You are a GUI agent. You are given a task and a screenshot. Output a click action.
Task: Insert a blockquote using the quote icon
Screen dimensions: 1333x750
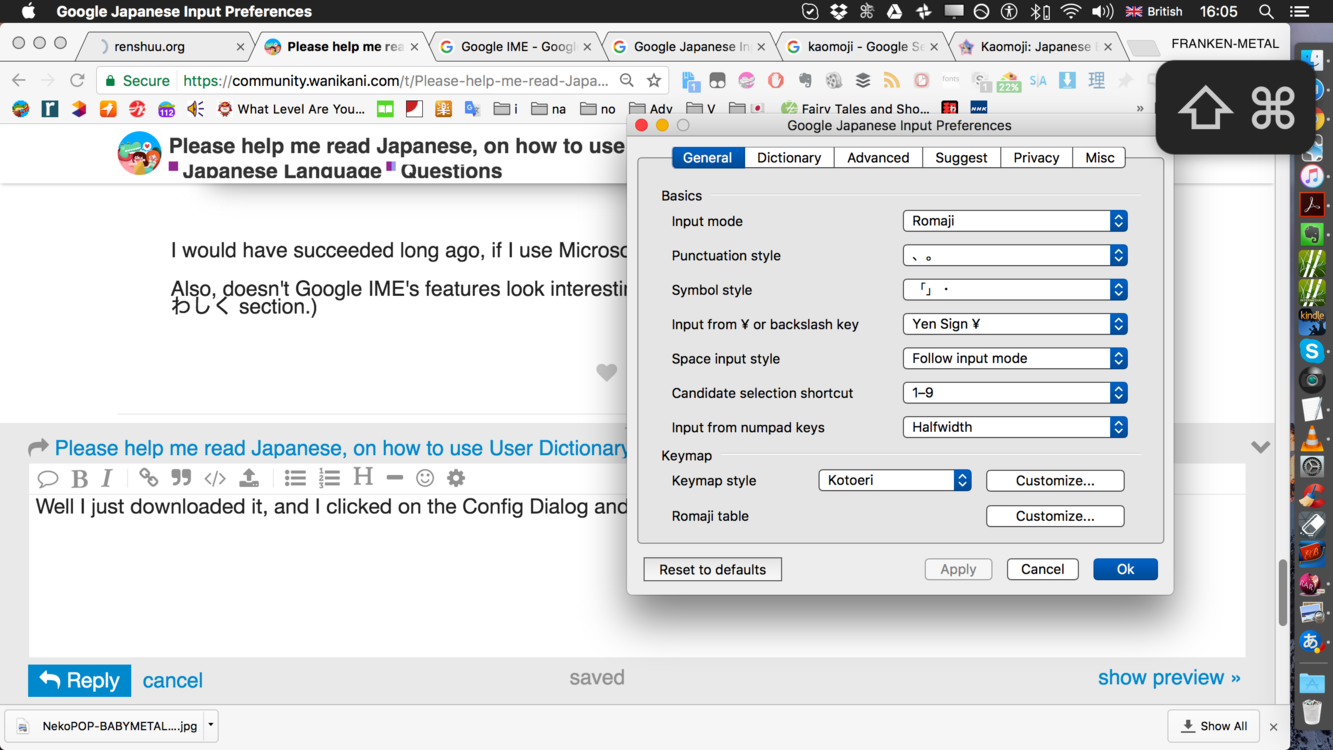[181, 478]
